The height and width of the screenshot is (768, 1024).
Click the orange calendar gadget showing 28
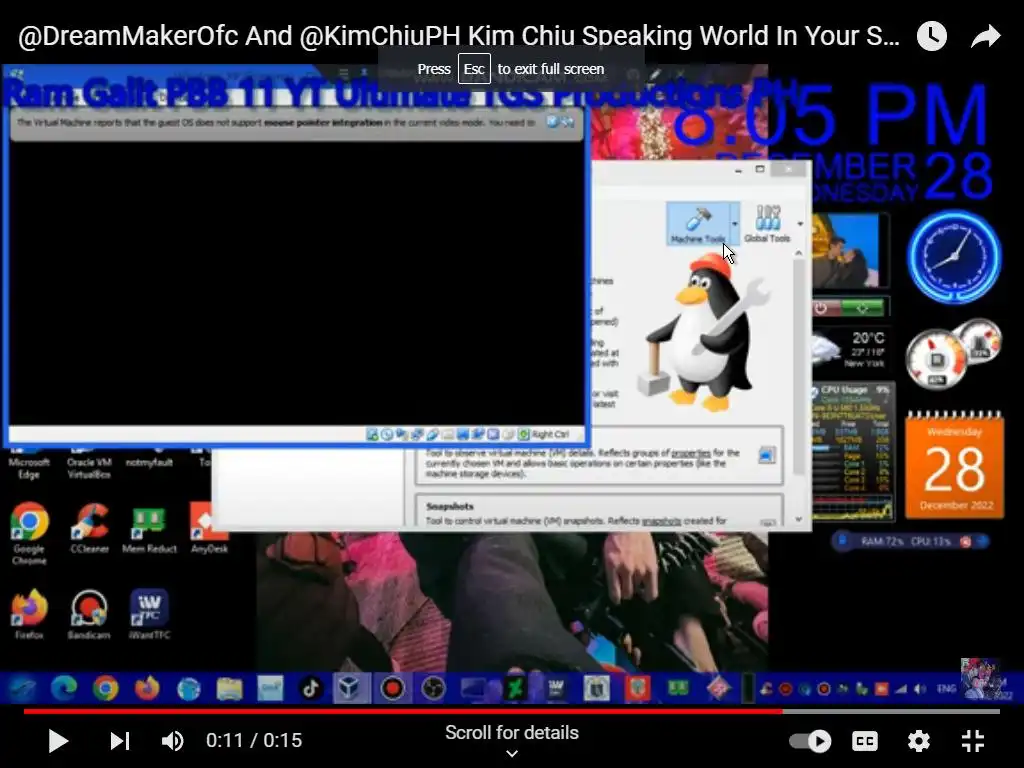point(954,465)
